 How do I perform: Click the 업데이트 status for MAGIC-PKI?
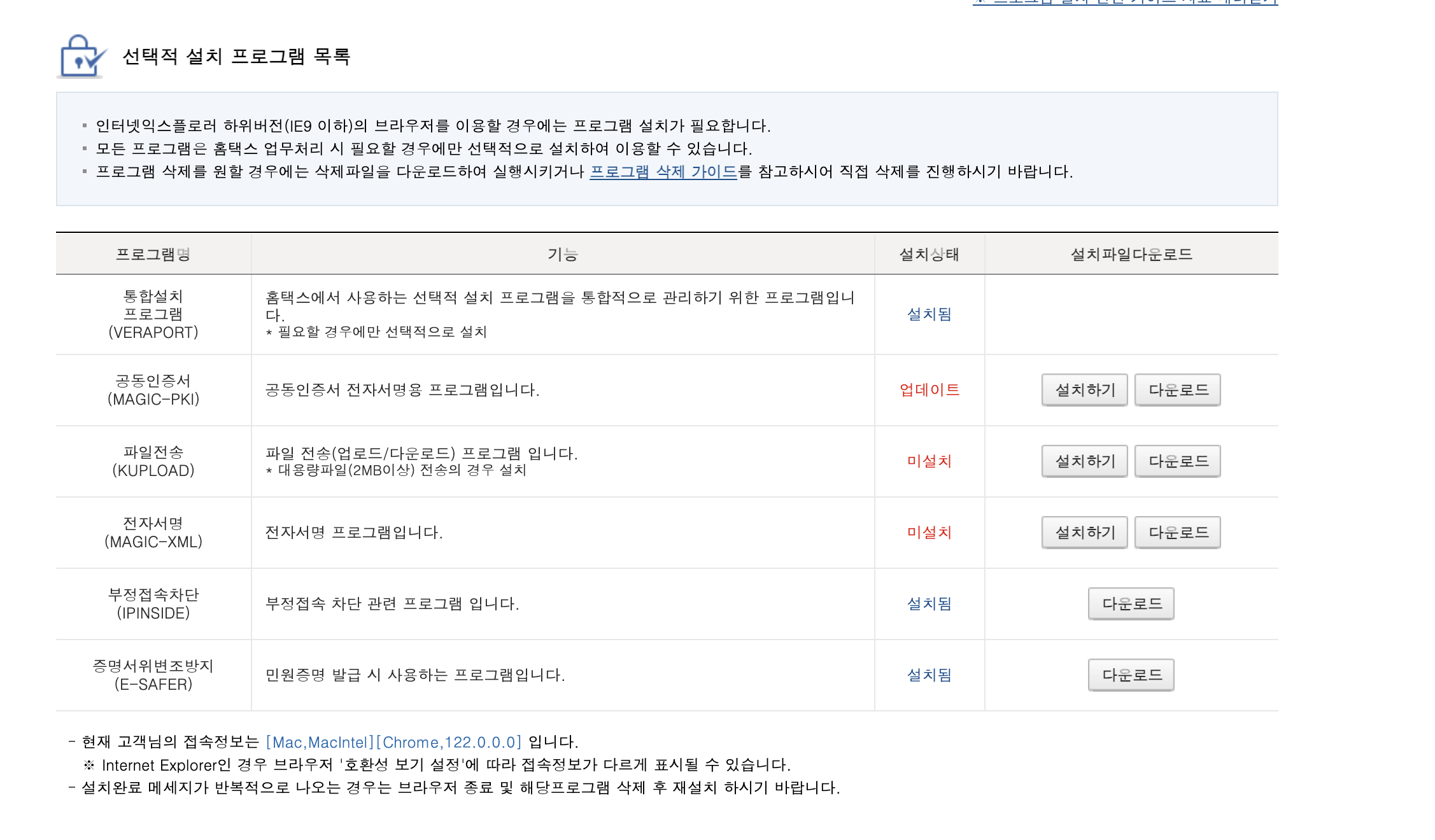[929, 390]
